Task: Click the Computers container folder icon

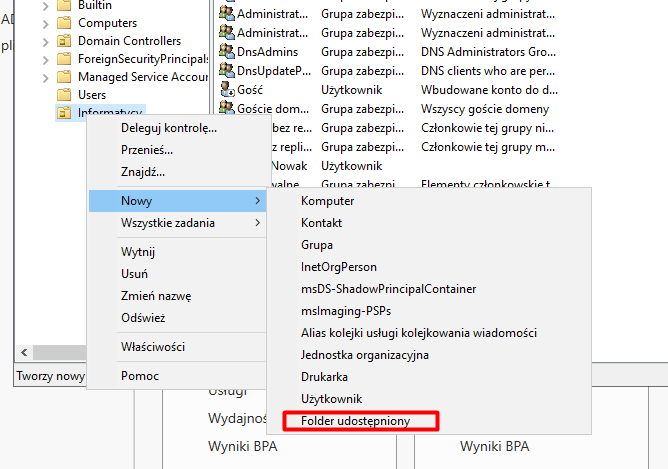Action: coord(63,23)
